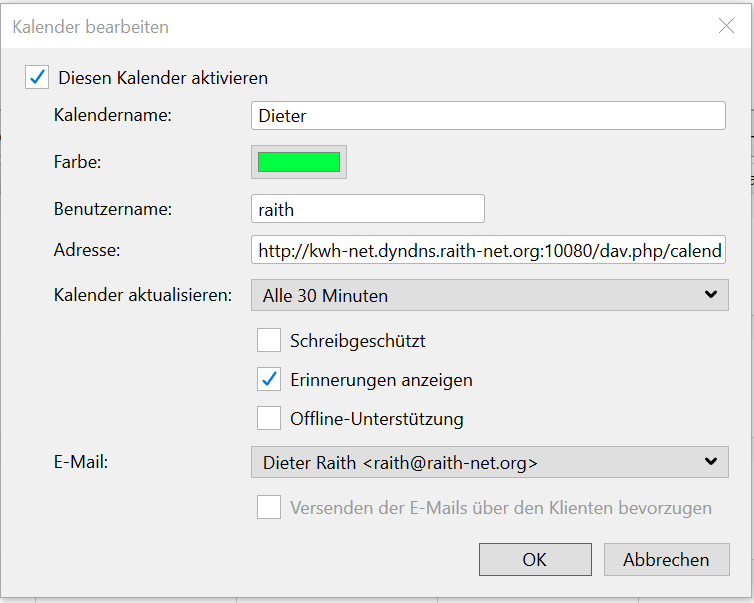Expand the E-Mail identity dropdown
Viewport: 754px width, 603px height.
click(x=489, y=463)
